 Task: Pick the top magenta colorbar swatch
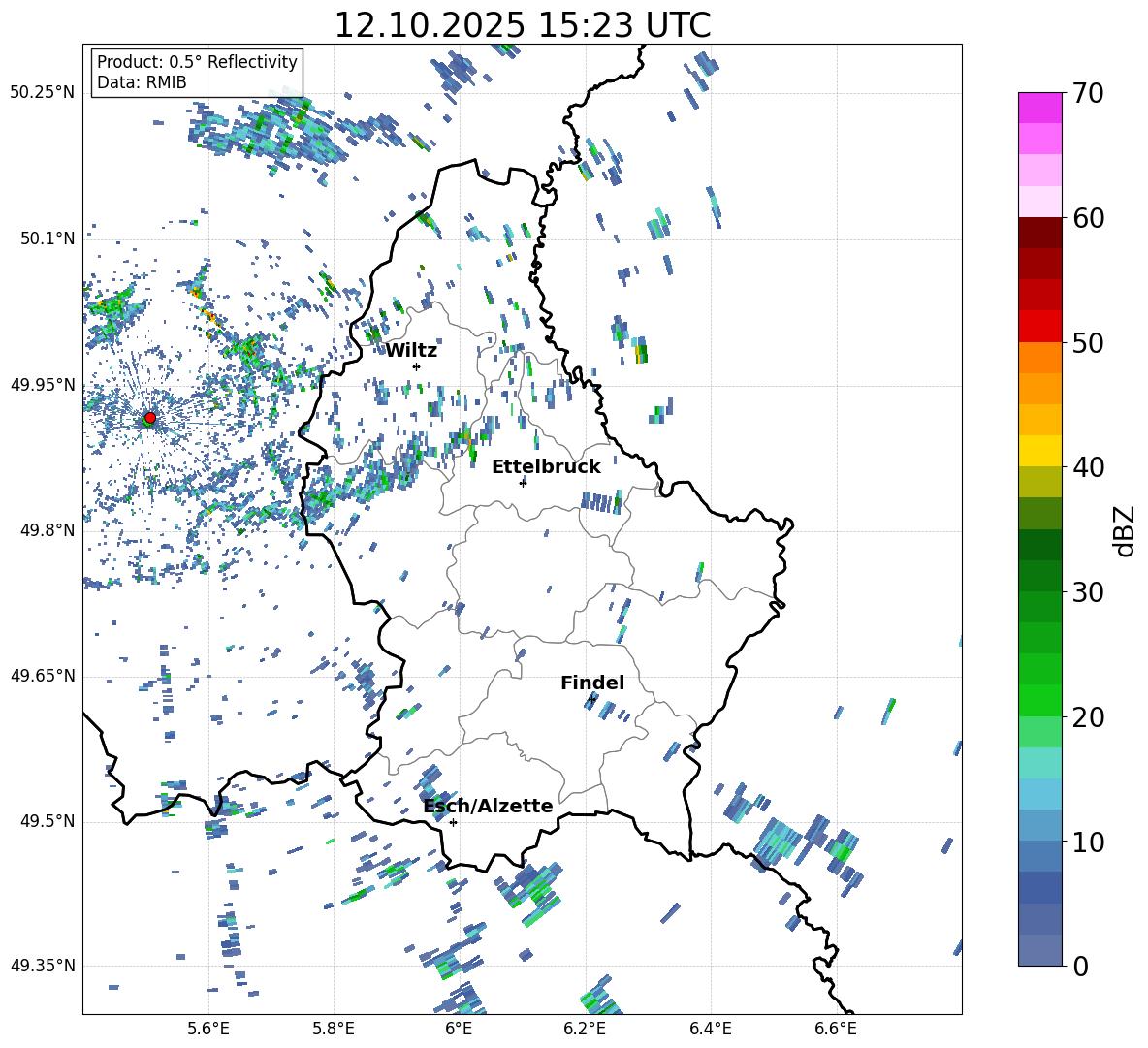tap(1040, 108)
